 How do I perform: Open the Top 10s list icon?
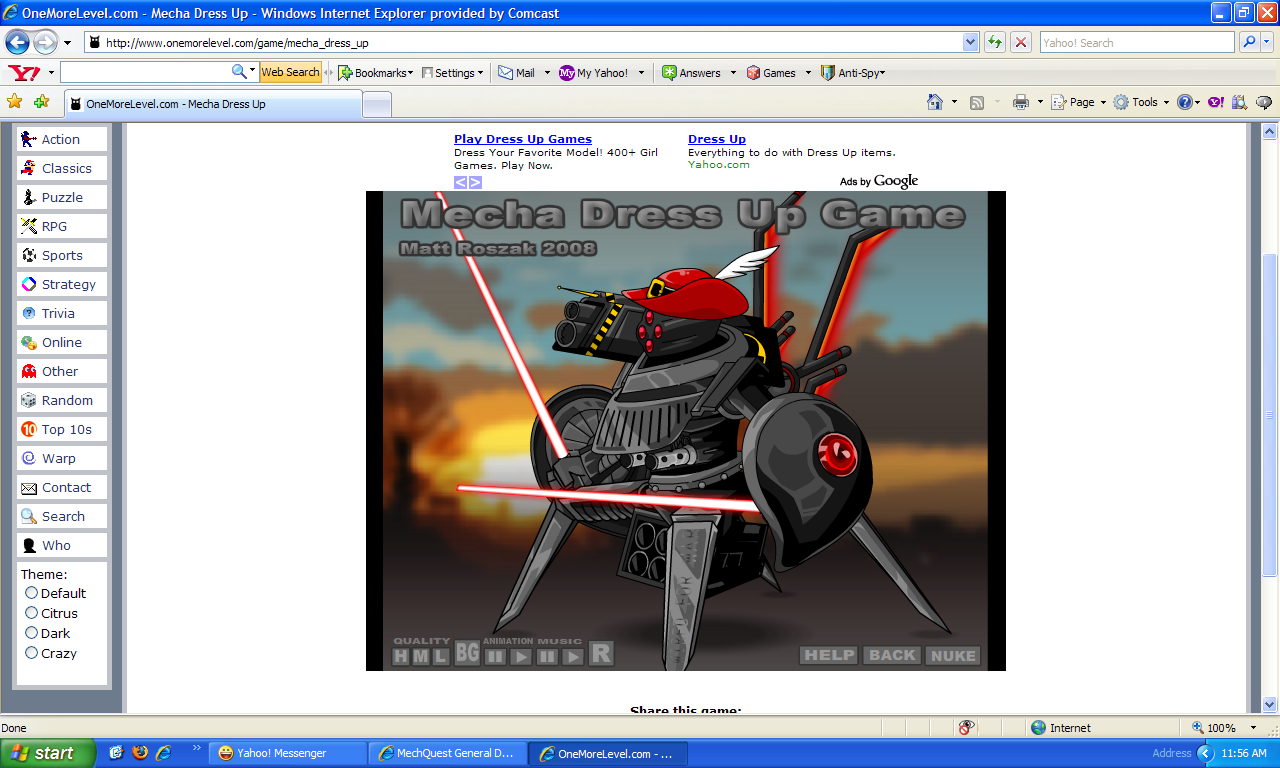click(30, 429)
